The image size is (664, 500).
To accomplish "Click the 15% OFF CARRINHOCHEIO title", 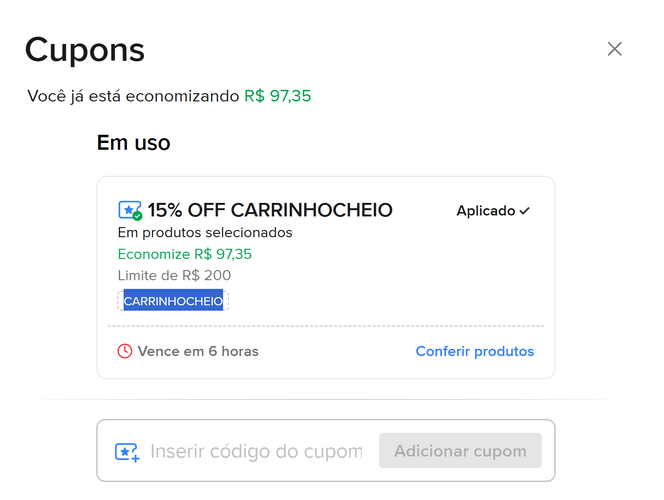I will pyautogui.click(x=270, y=210).
